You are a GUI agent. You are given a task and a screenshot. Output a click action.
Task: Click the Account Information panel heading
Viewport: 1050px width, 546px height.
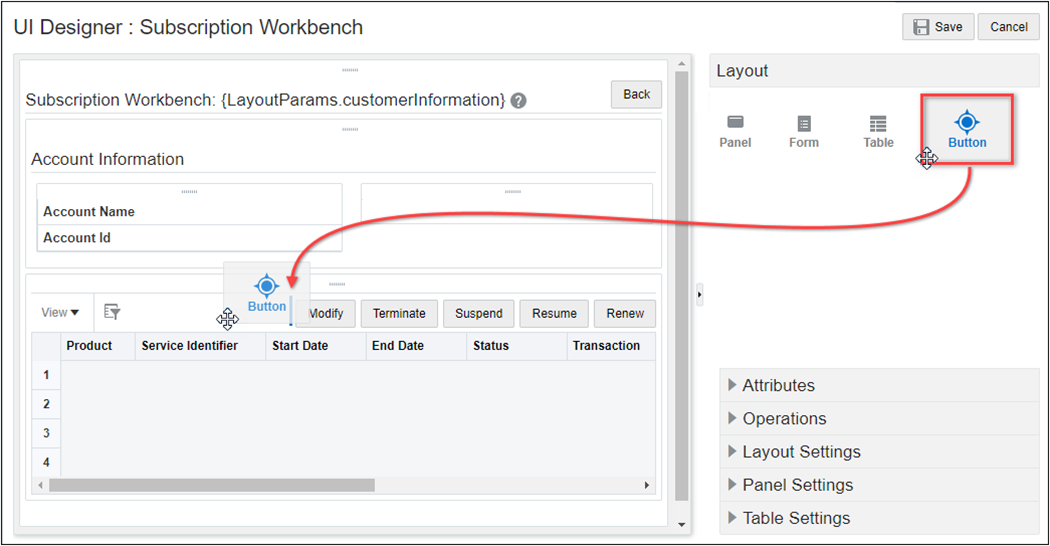pos(107,159)
